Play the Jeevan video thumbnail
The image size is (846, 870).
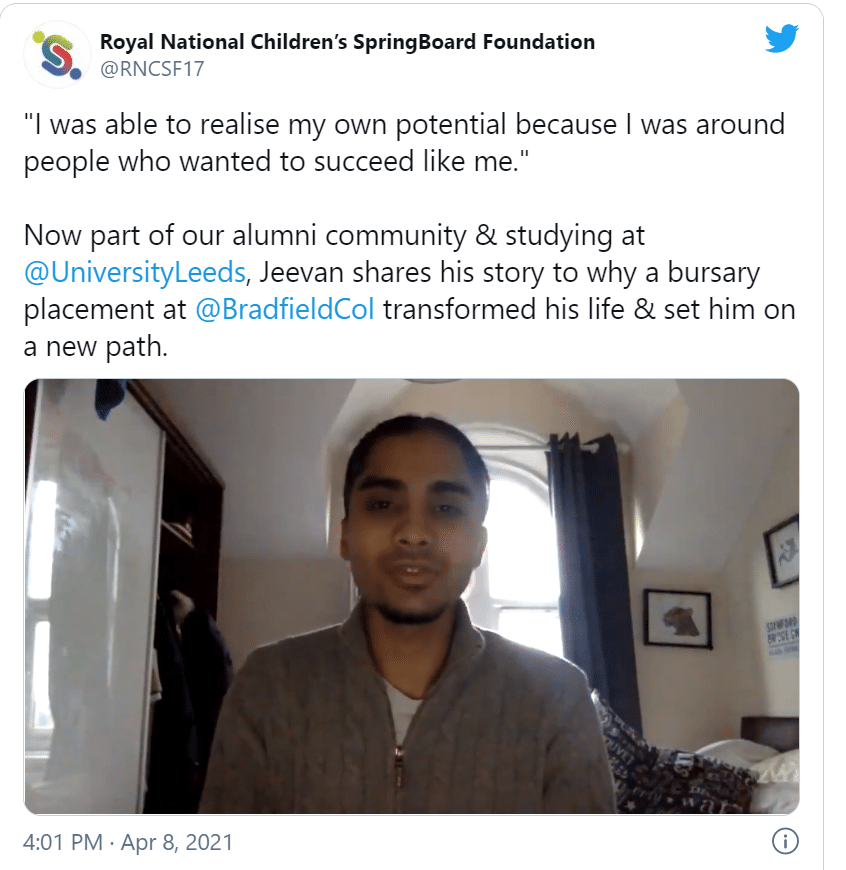(x=411, y=596)
